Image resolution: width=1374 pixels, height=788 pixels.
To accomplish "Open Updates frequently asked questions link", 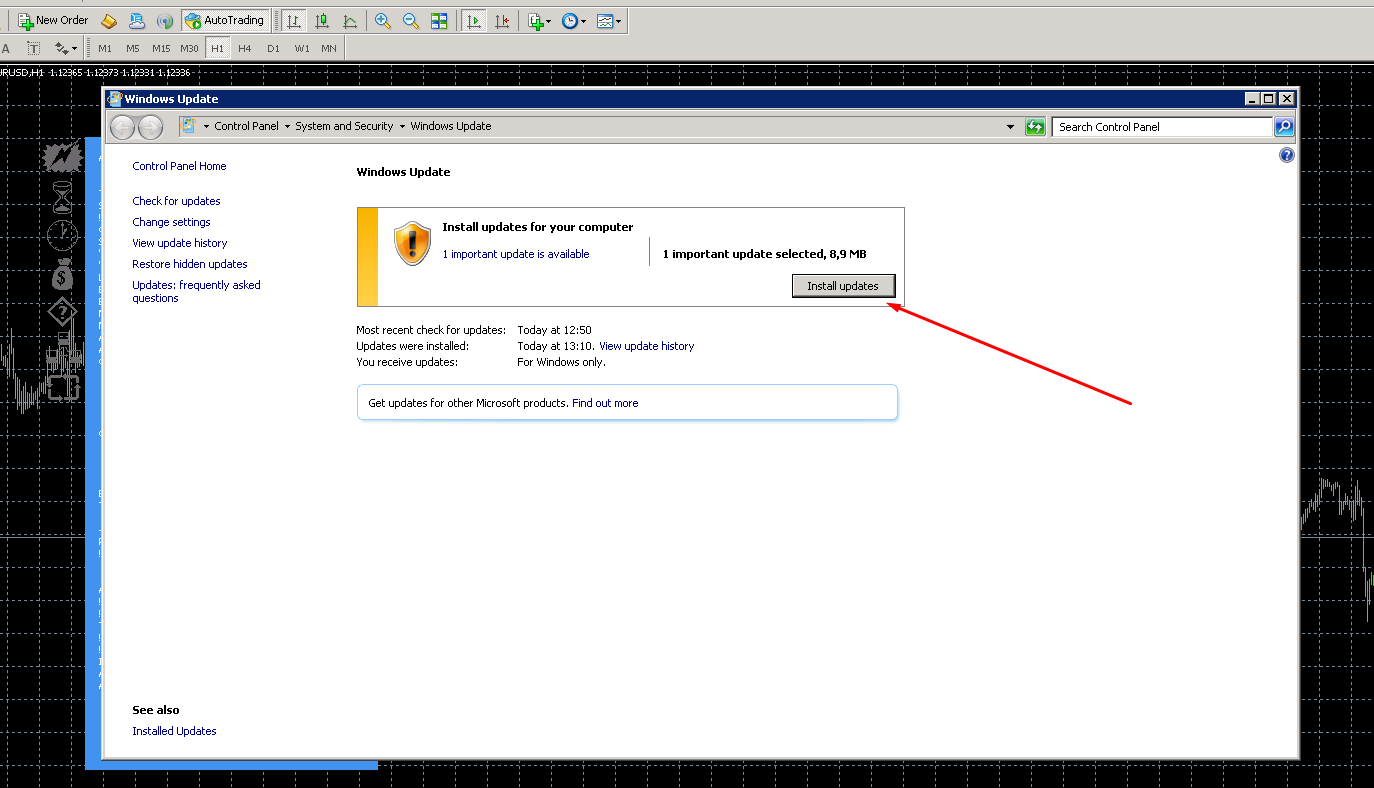I will 196,291.
